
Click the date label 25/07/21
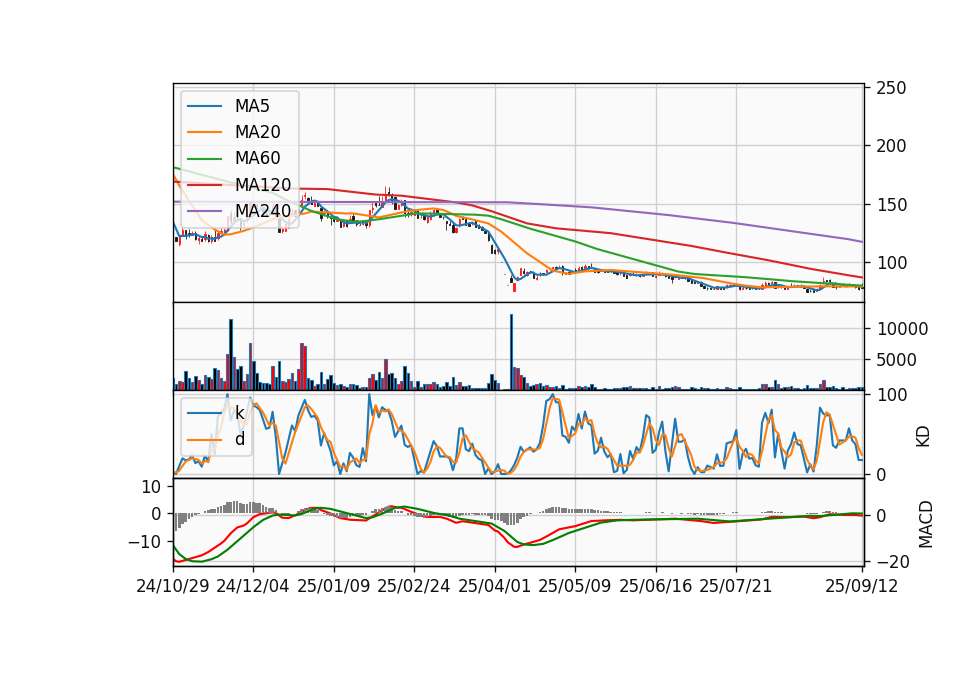click(x=736, y=586)
